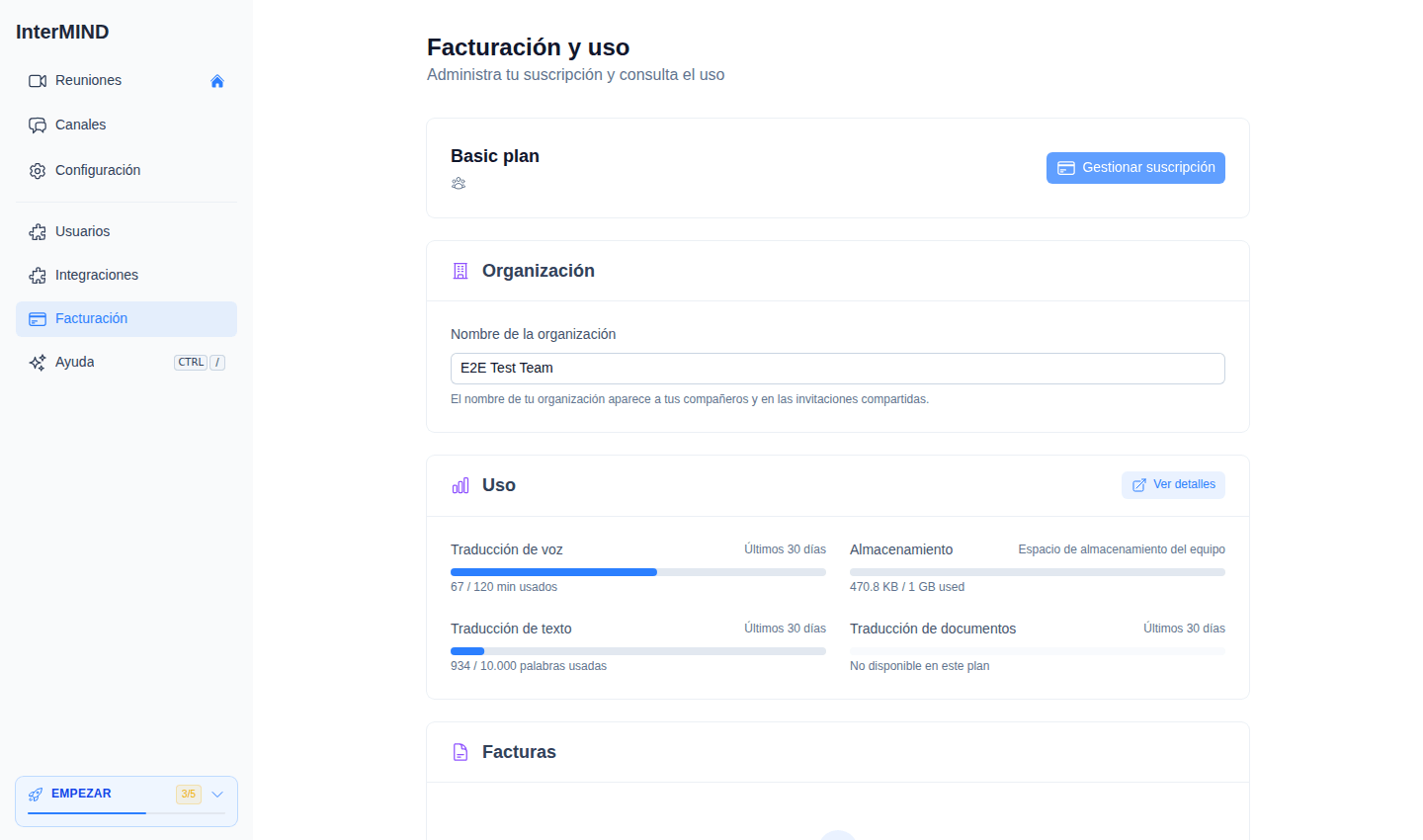The width and height of the screenshot is (1423, 840).
Task: Click 'No disponible en este plan' text
Action: [919, 666]
